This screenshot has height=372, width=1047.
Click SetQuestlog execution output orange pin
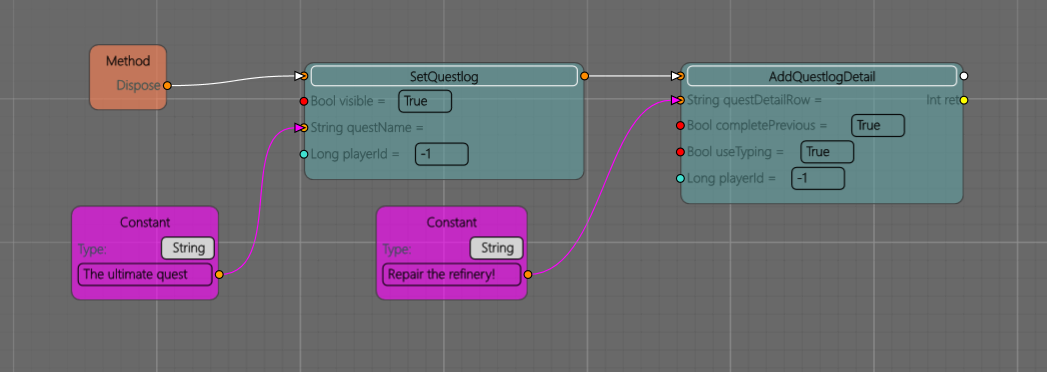click(584, 76)
